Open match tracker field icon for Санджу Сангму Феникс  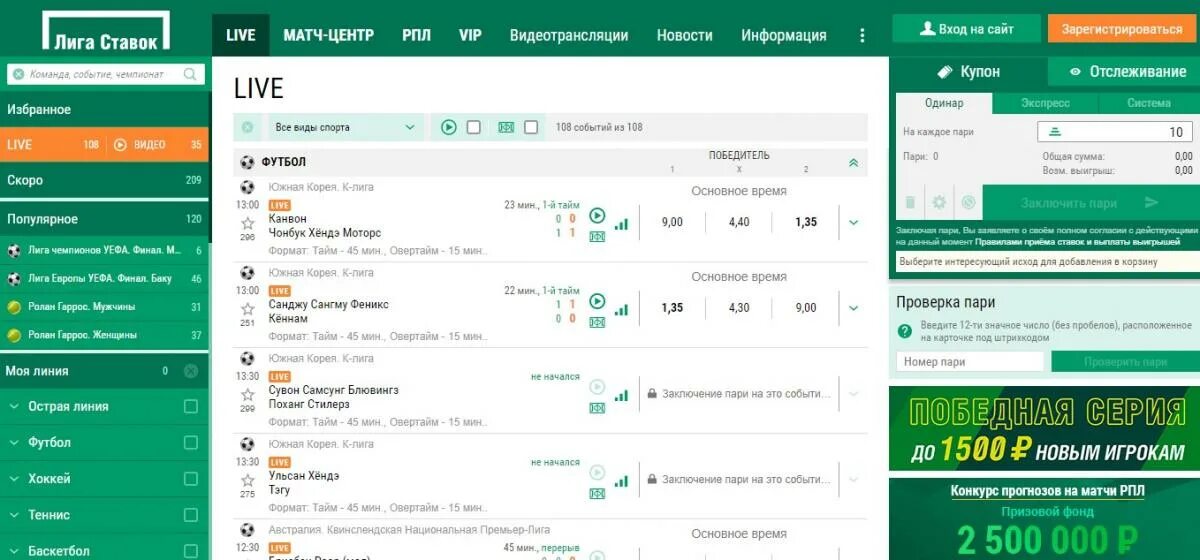click(597, 322)
